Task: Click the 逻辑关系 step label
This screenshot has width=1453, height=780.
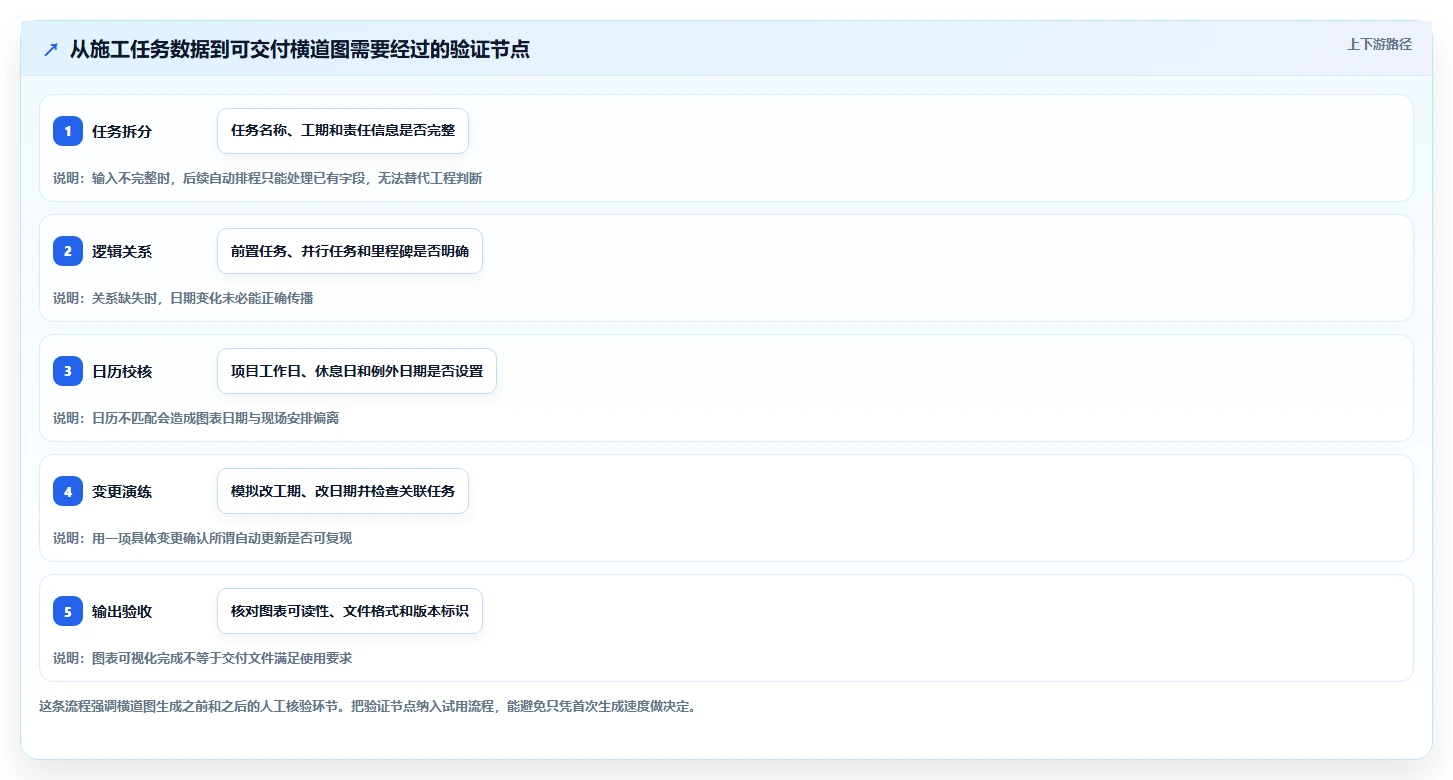Action: coord(122,251)
